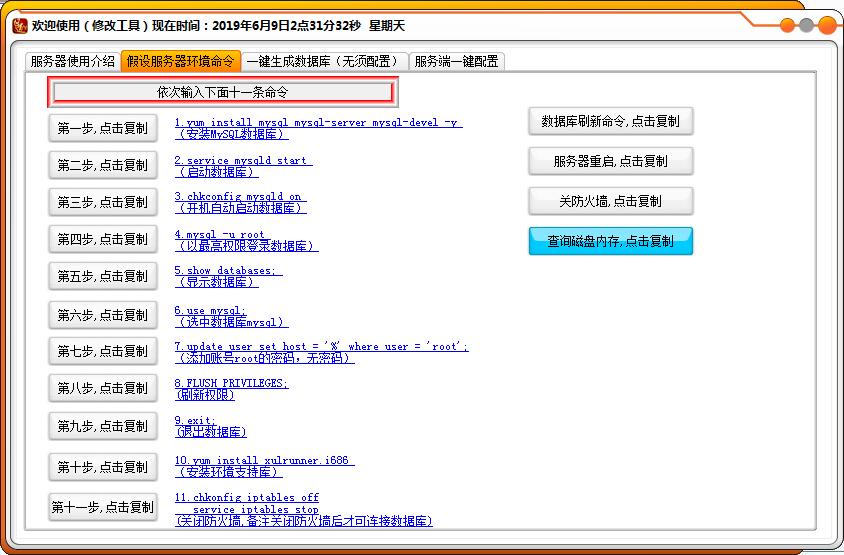The height and width of the screenshot is (555, 844).
Task: Click the service mysqld start link
Action: pos(242,160)
